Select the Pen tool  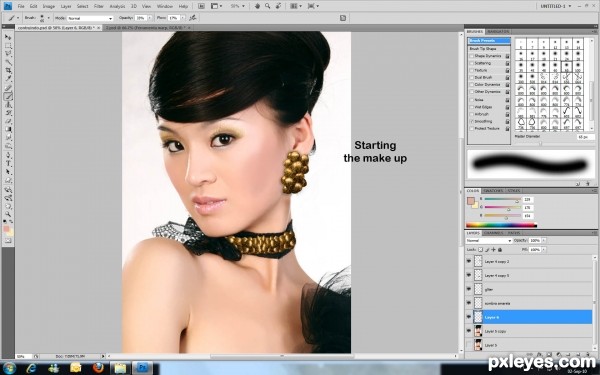coord(8,155)
